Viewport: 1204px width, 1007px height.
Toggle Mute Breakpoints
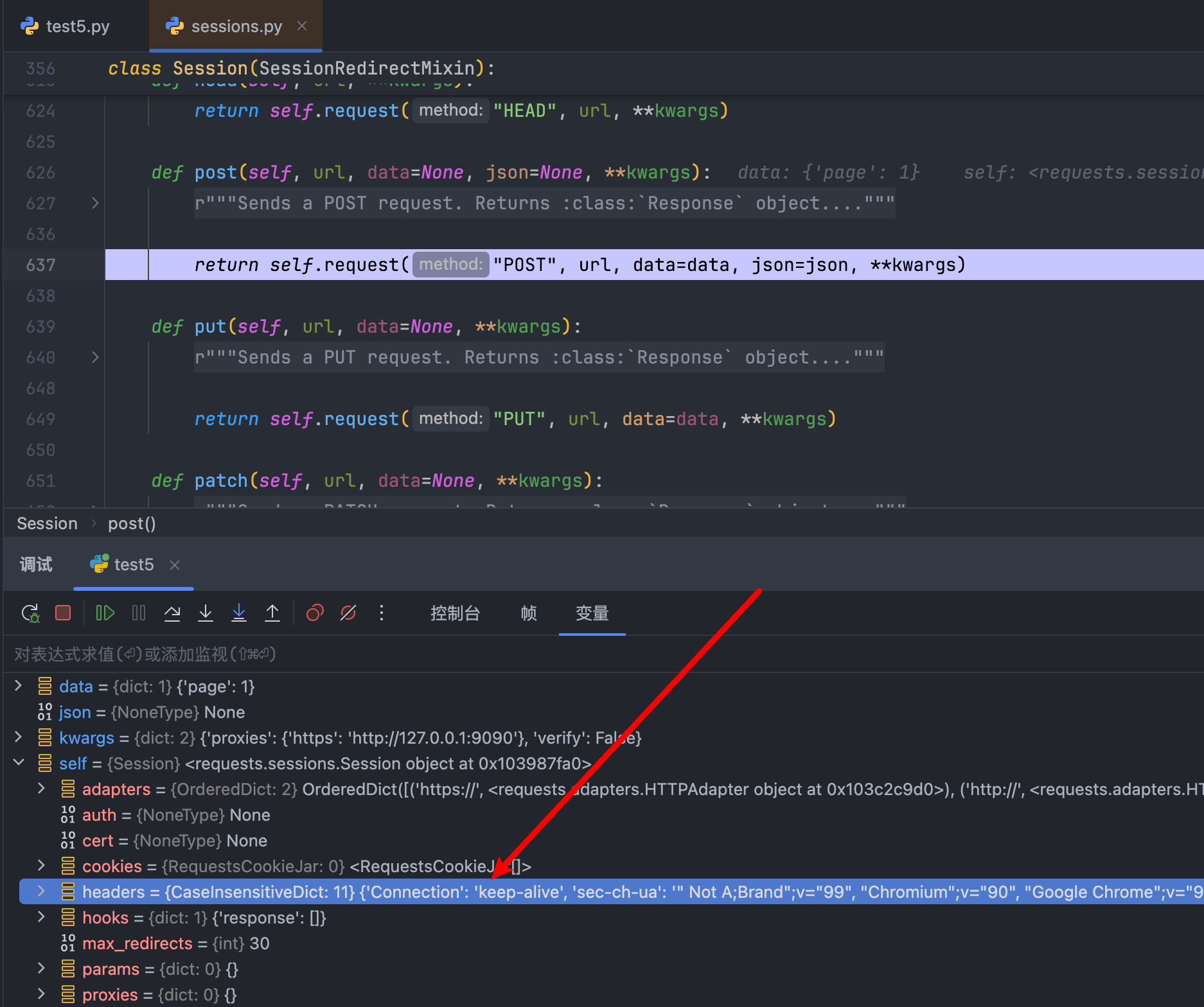(348, 613)
